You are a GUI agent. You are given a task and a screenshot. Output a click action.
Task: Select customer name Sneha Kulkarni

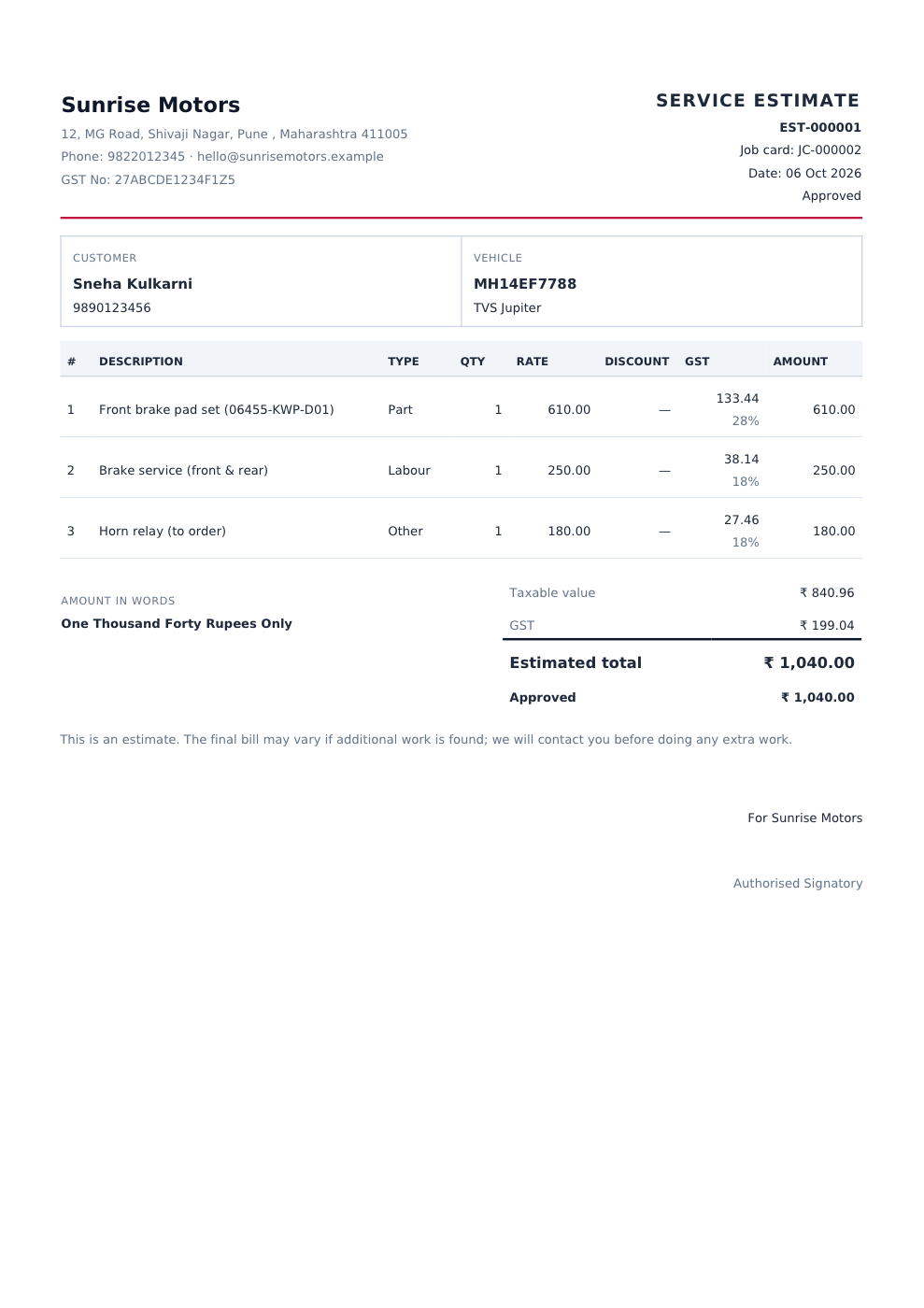click(x=133, y=283)
